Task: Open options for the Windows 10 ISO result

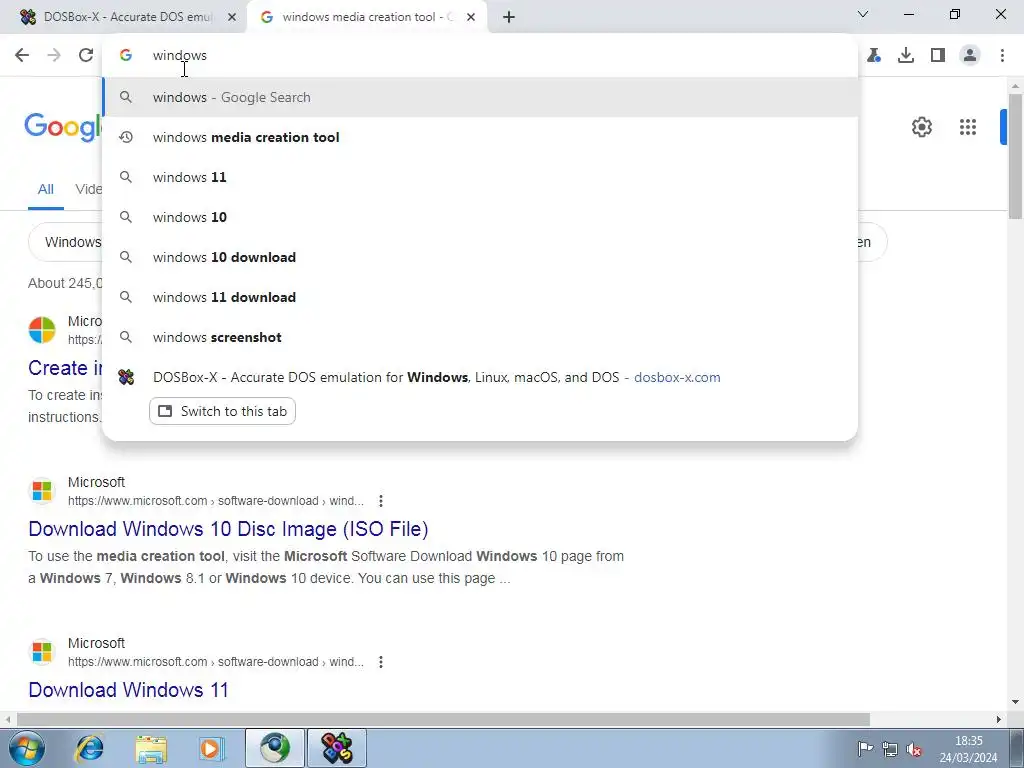Action: (381, 501)
